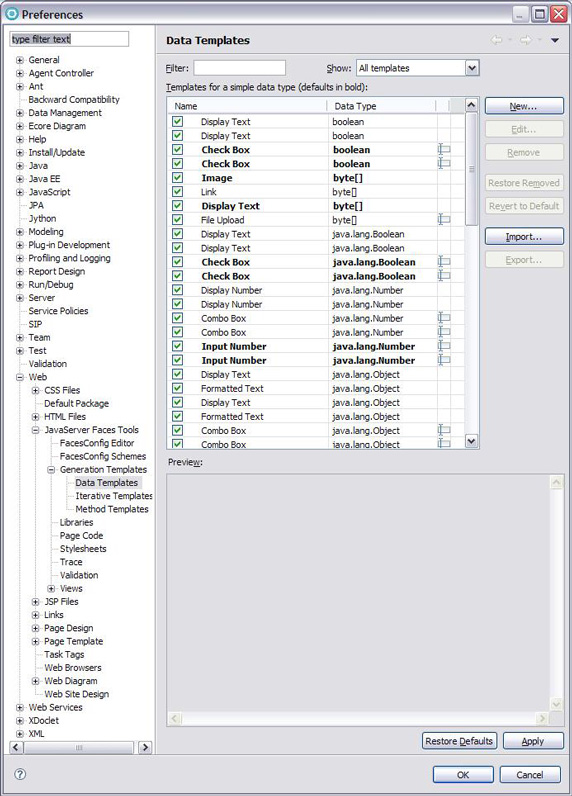Viewport: 572px width, 796px height.
Task: Click tree panel horizontal scroll right arrow
Action: point(145,747)
